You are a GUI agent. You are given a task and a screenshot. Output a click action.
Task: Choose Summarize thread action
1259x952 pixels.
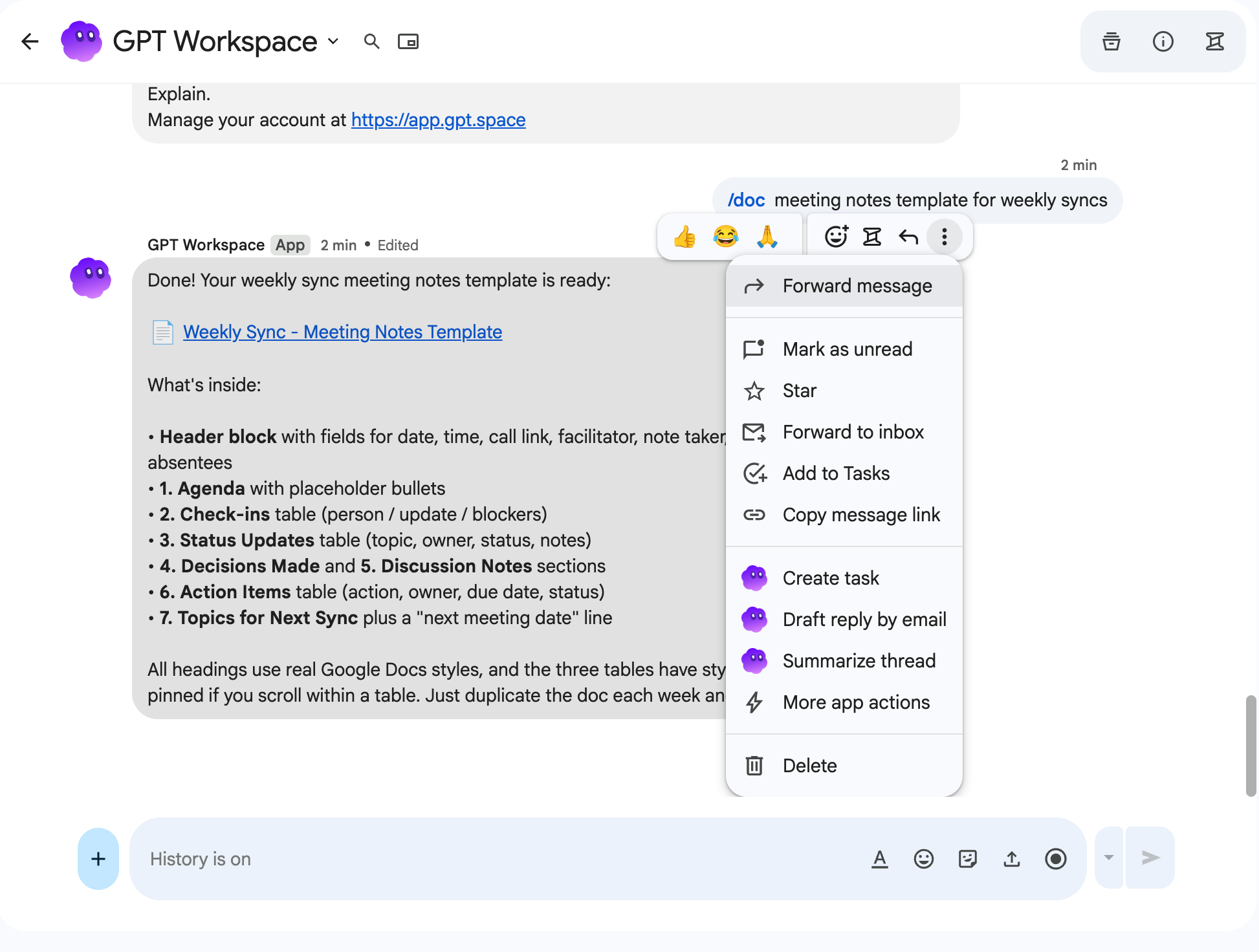click(x=844, y=661)
